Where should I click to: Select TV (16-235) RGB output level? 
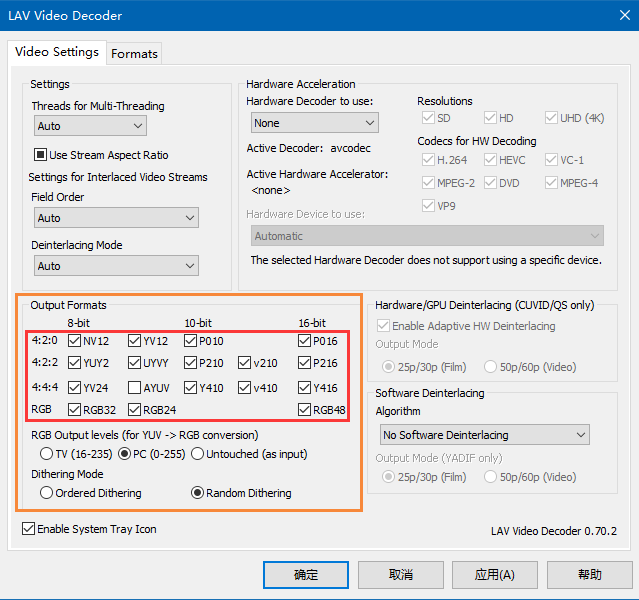(47, 454)
